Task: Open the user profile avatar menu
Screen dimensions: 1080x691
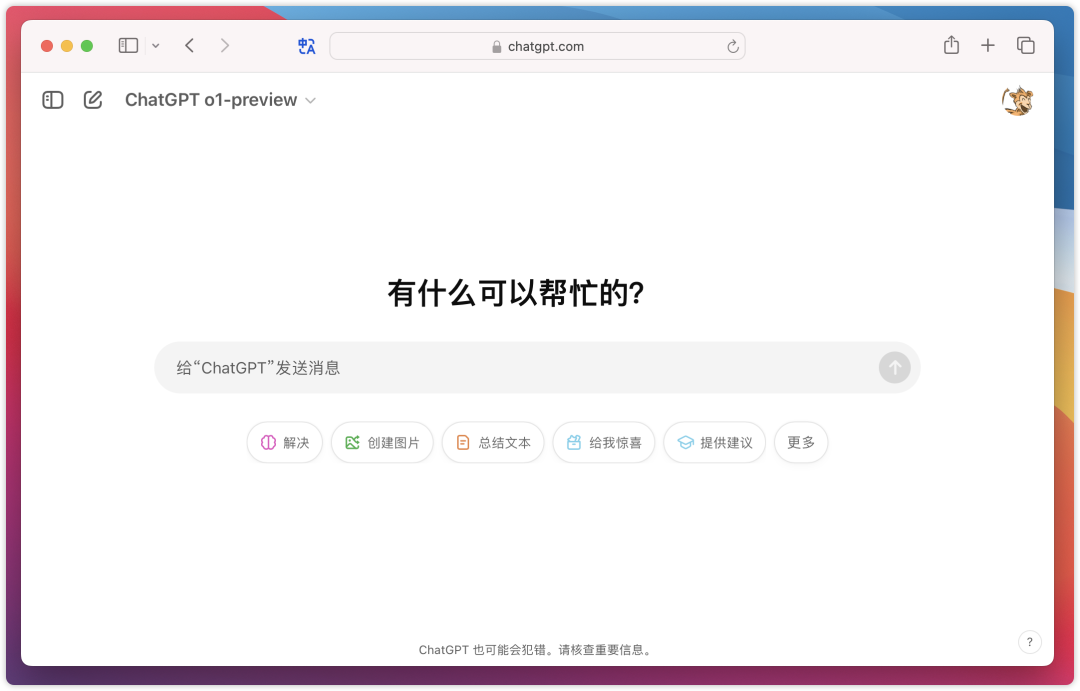Action: pos(1017,101)
